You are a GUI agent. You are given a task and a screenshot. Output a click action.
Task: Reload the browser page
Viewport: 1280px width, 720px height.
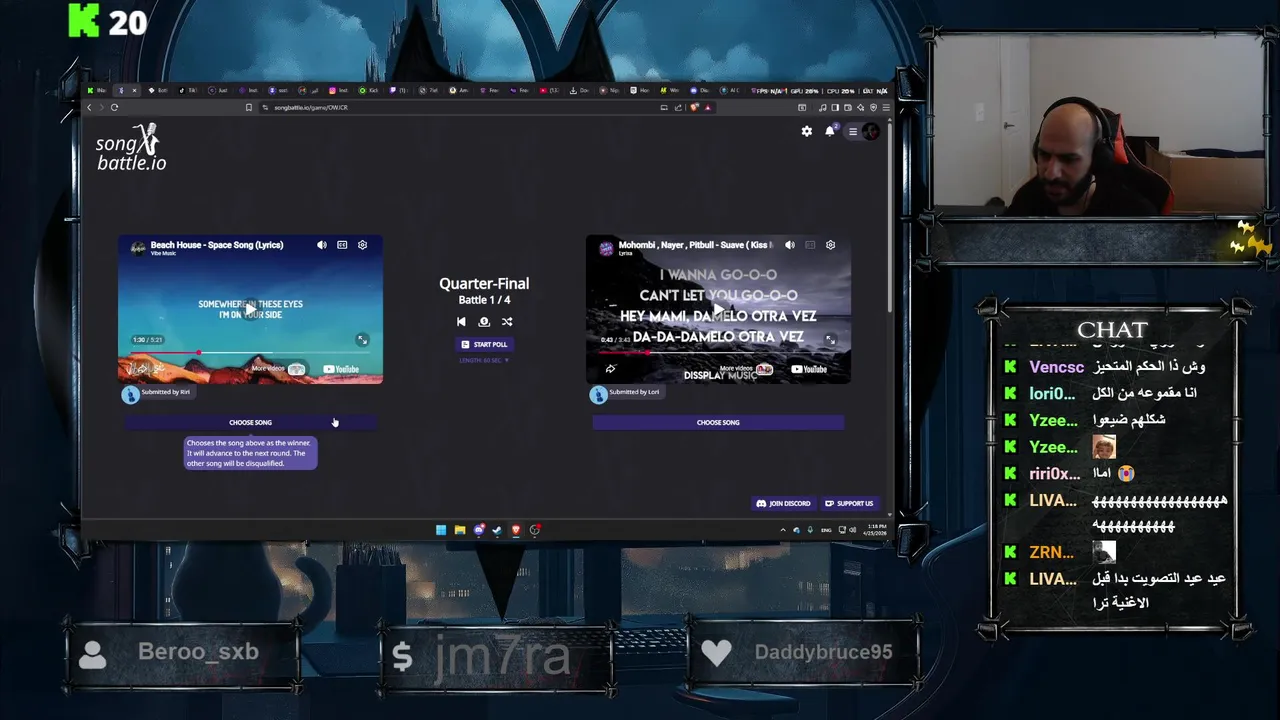coord(114,107)
